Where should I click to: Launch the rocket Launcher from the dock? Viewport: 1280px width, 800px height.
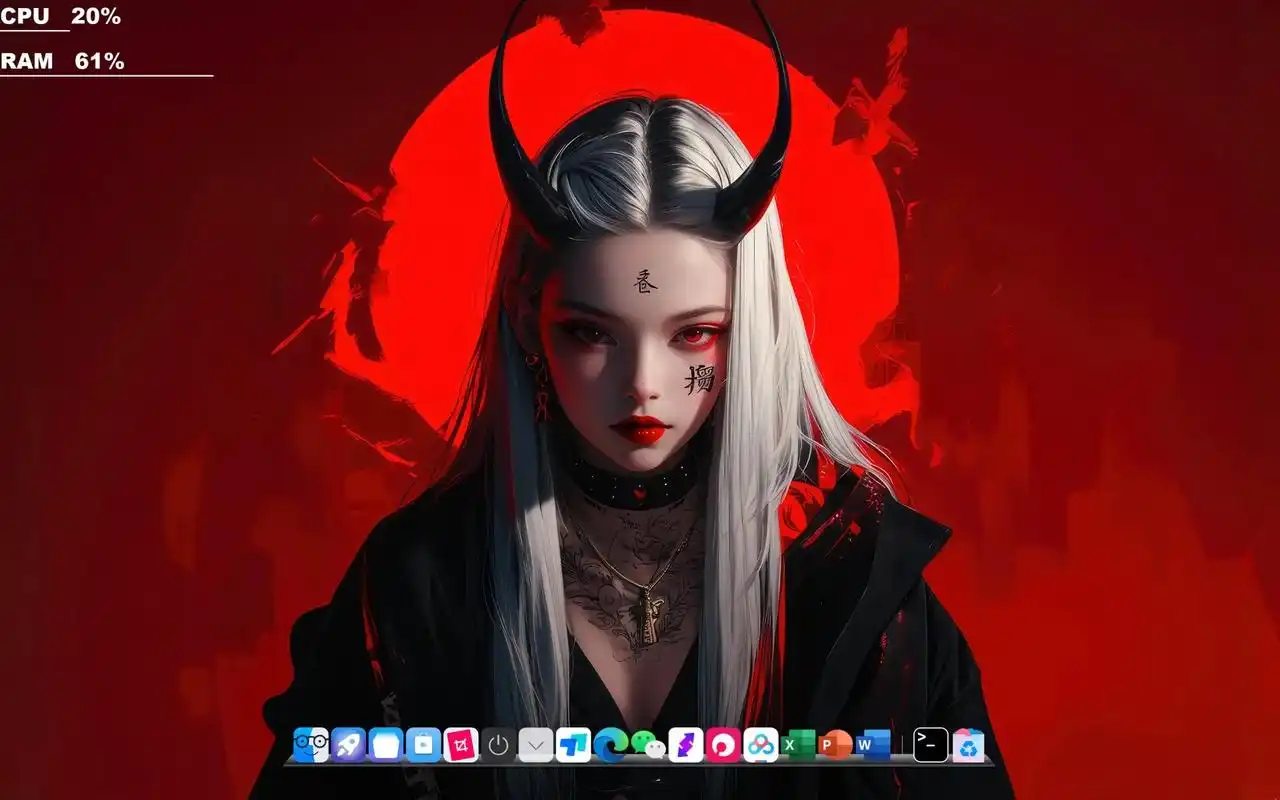tap(347, 744)
